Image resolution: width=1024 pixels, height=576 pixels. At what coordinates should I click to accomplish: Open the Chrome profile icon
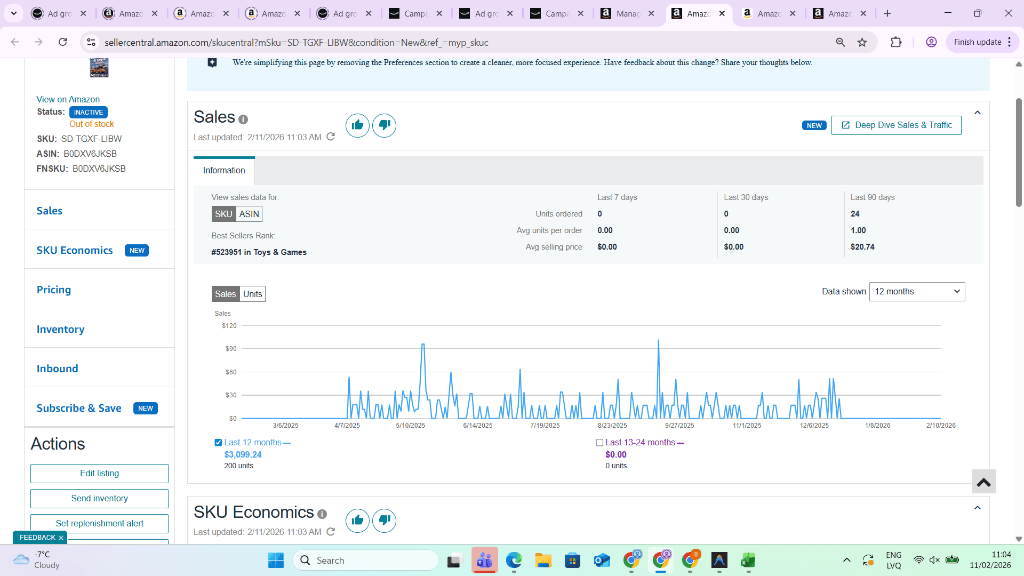point(931,42)
